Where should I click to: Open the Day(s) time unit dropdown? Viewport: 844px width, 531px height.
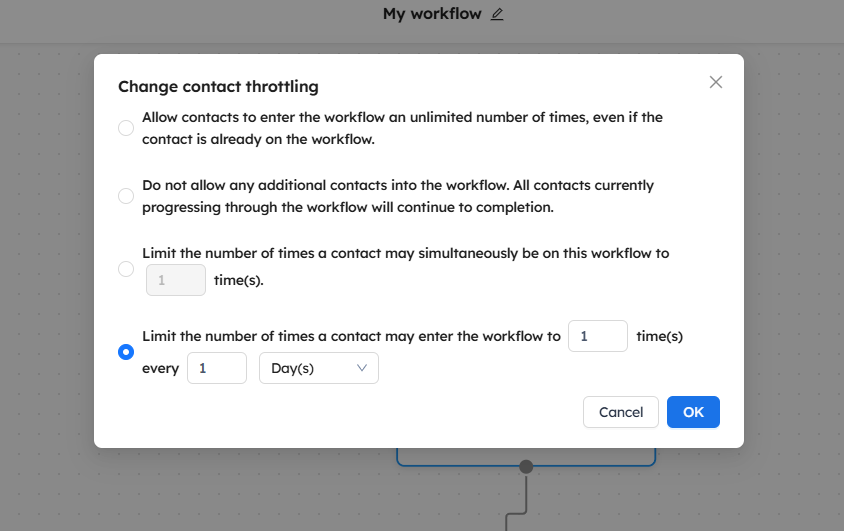click(318, 368)
